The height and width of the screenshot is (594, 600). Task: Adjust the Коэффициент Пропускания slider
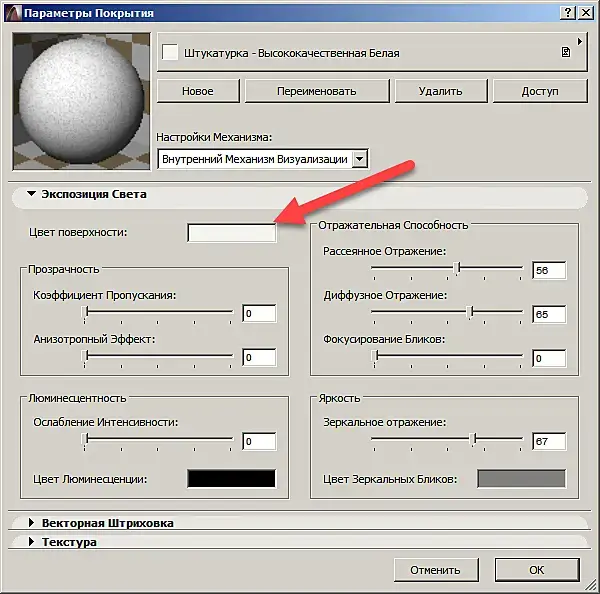coord(85,312)
